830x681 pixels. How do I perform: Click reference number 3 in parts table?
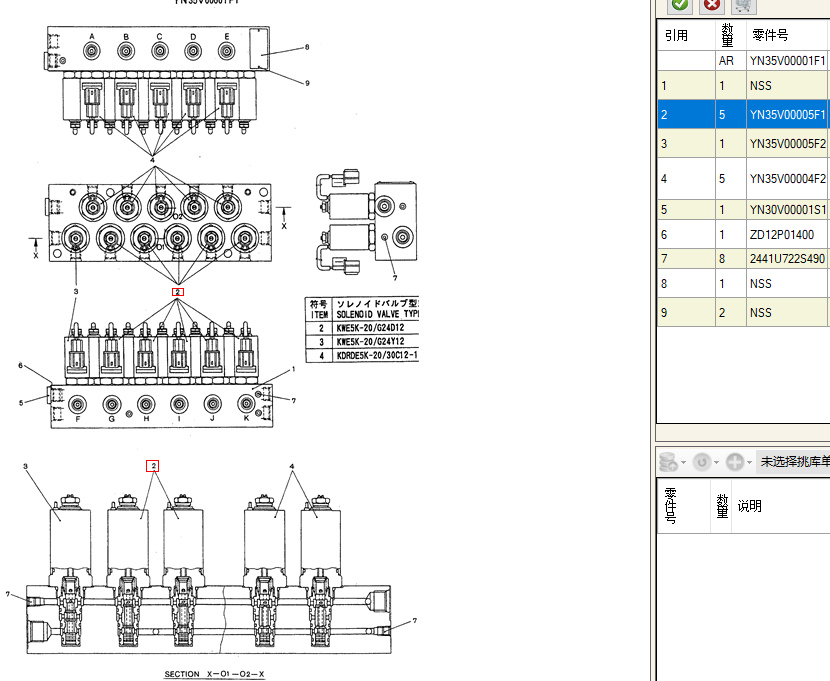tap(686, 144)
